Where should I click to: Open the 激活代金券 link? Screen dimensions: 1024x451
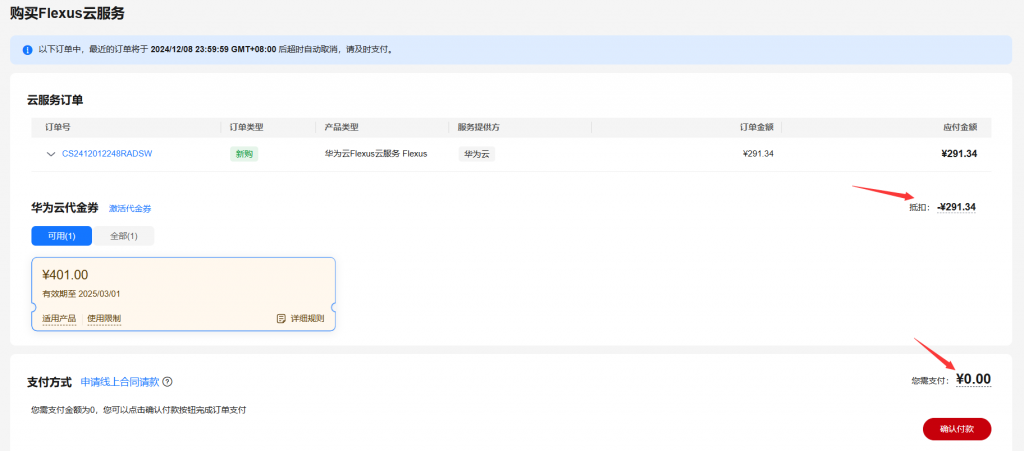point(130,208)
